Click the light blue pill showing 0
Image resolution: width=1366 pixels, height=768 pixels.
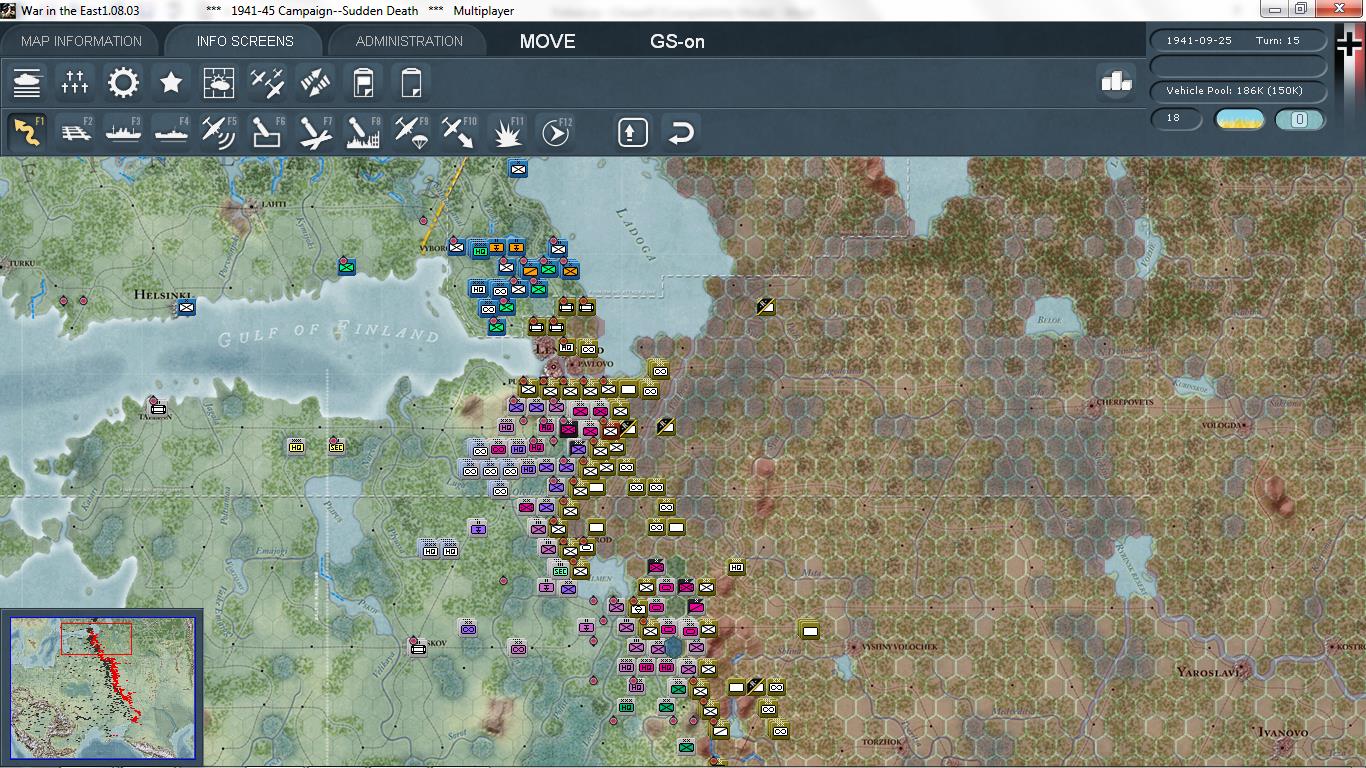[1300, 119]
